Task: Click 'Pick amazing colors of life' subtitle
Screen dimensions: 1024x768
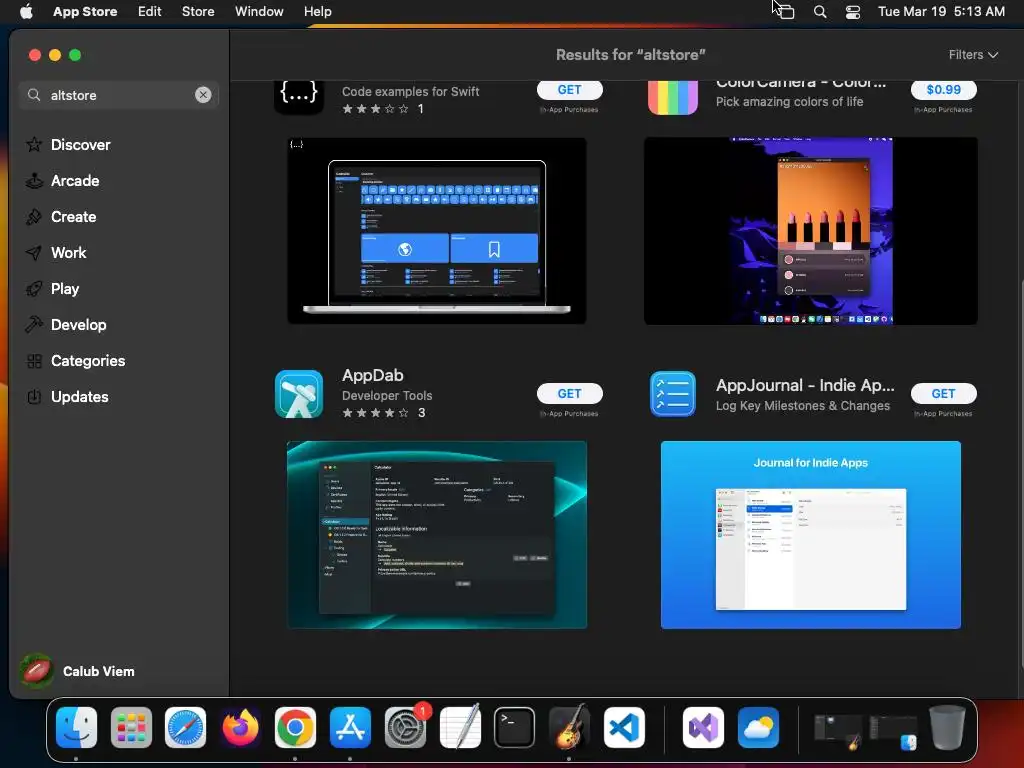Action: point(790,102)
